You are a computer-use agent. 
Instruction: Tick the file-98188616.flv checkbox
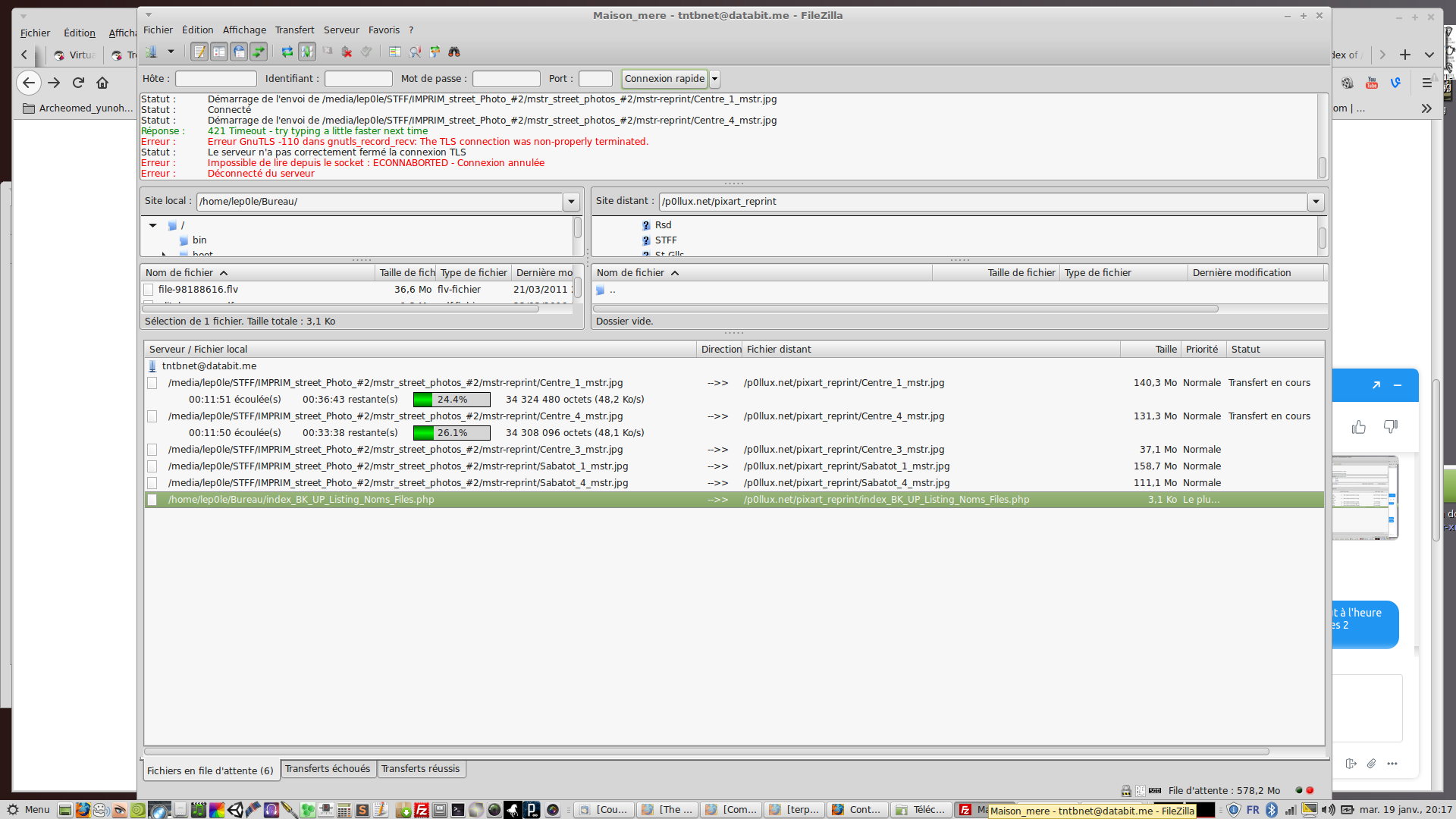point(149,290)
